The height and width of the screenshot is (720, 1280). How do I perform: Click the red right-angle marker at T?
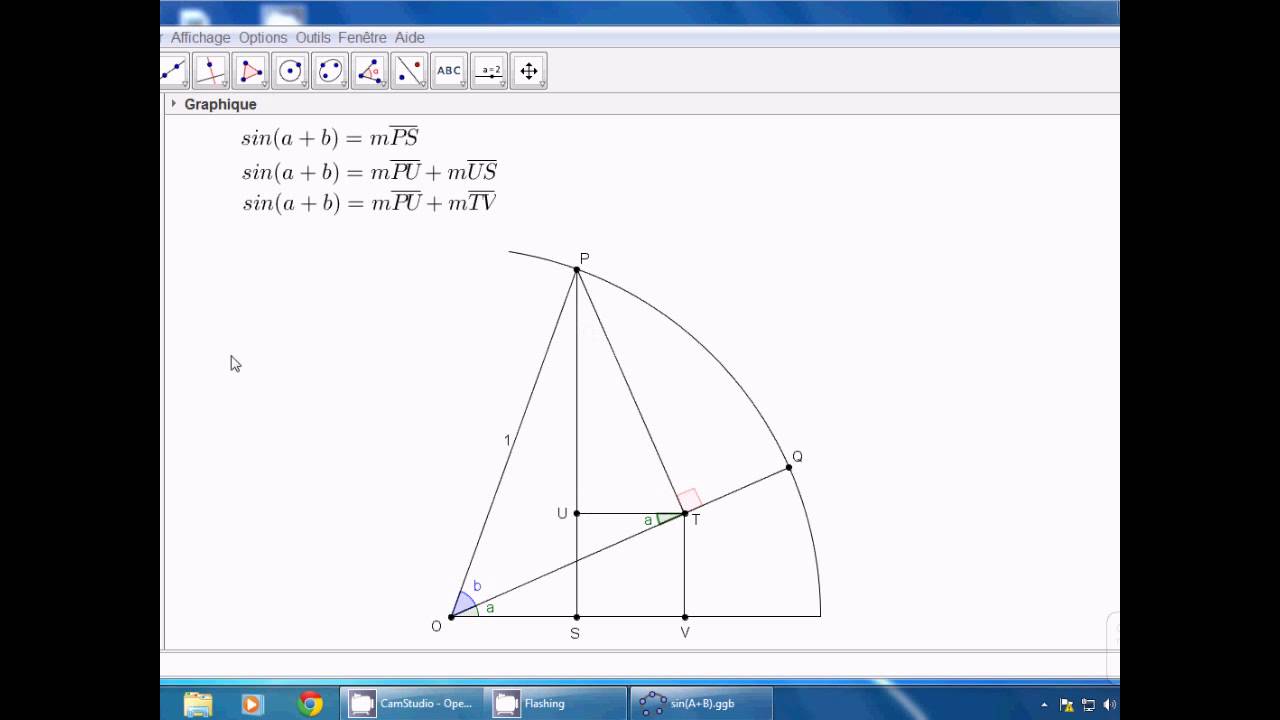(x=689, y=499)
